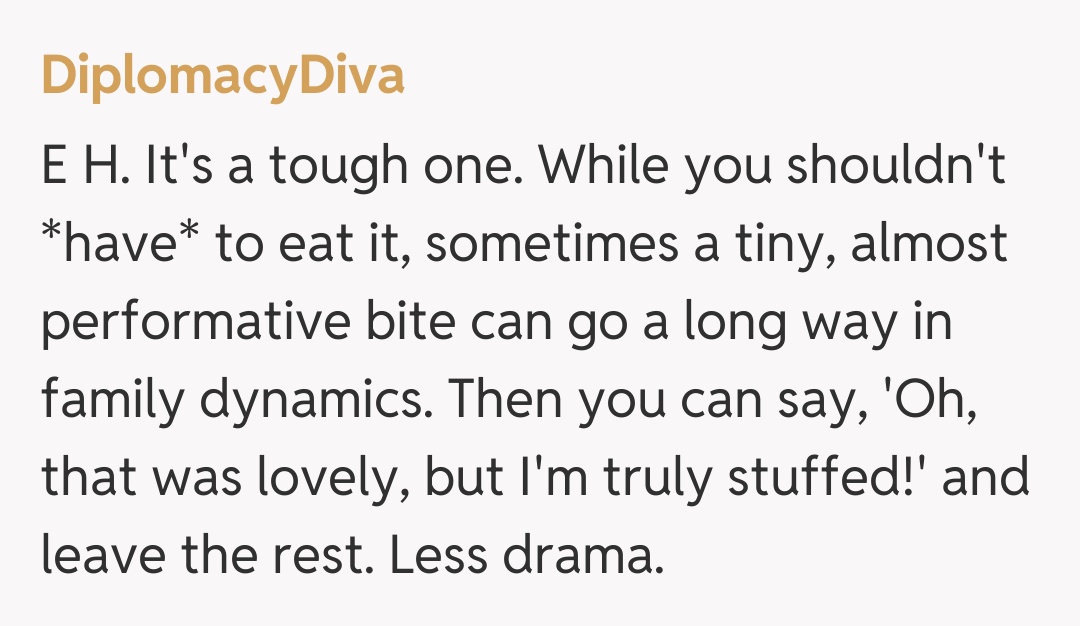
Task: Click the word "shouldn't" in the comment
Action: pyautogui.click(x=896, y=167)
